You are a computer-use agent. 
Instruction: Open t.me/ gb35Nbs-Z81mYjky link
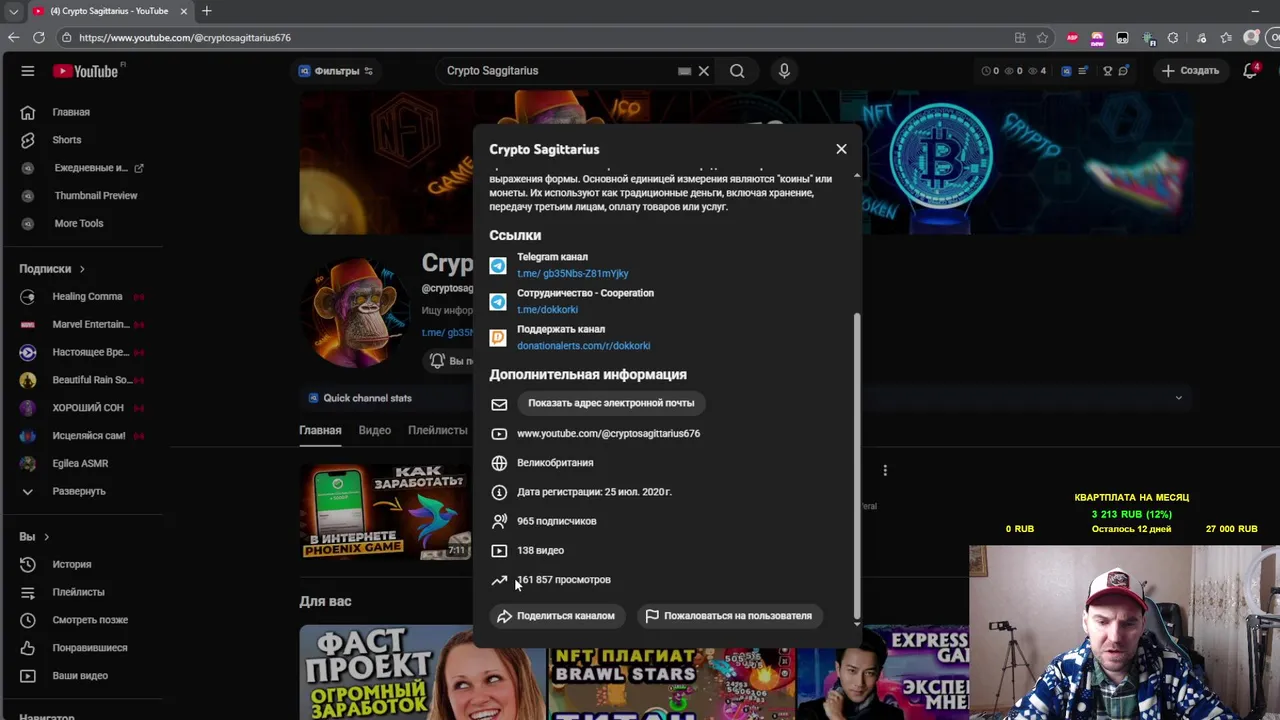(x=572, y=274)
